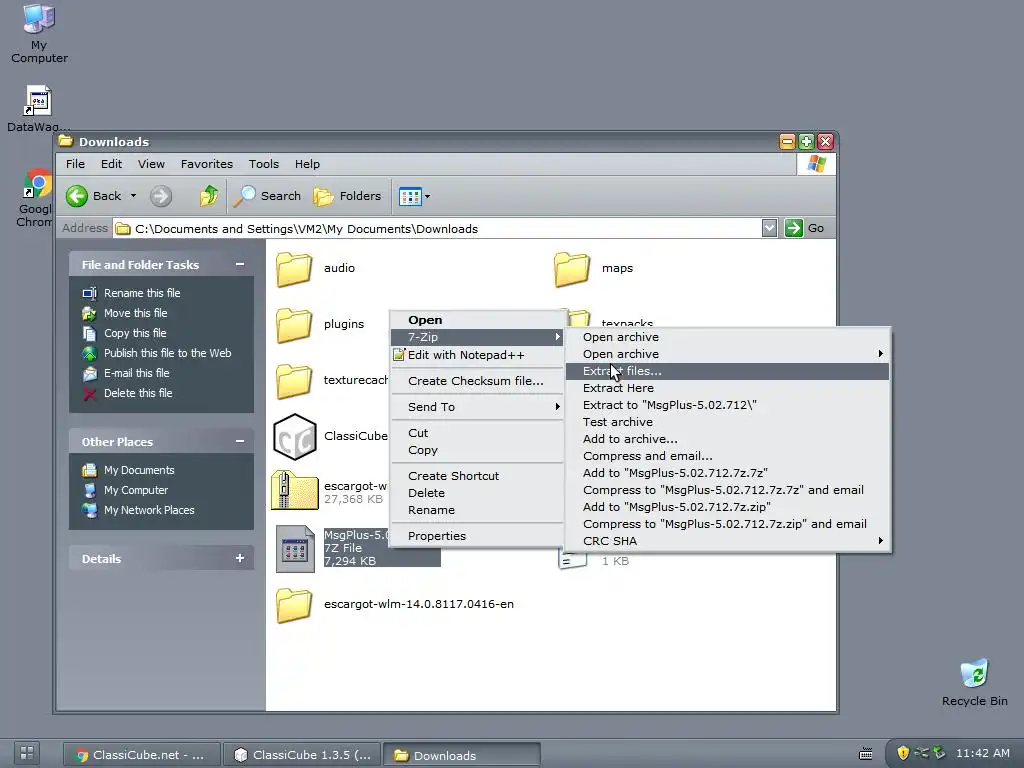Open the Favorites menu
The width and height of the screenshot is (1024, 768).
(206, 164)
